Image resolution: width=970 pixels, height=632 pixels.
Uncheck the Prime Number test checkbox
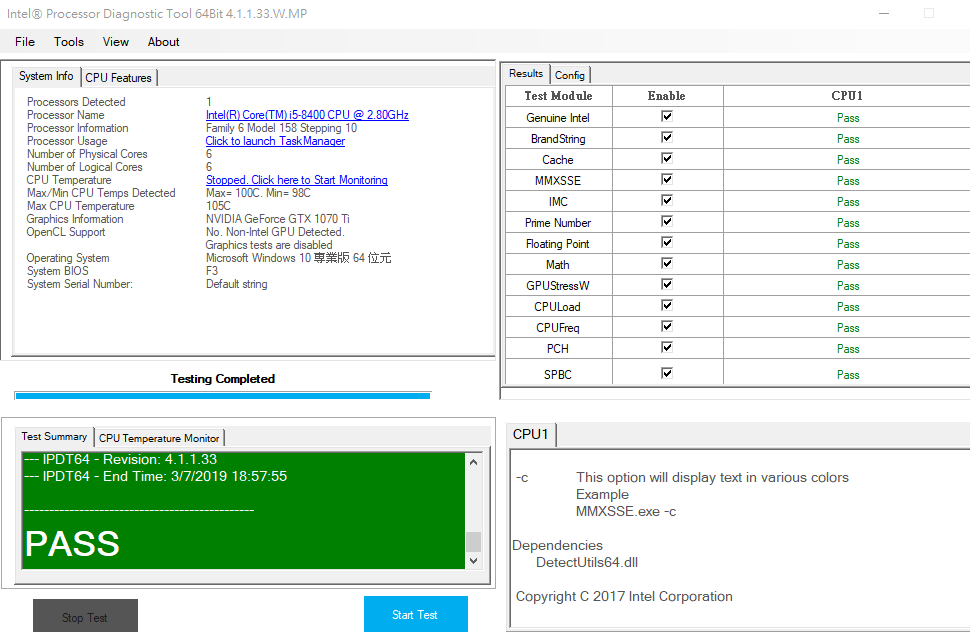667,221
